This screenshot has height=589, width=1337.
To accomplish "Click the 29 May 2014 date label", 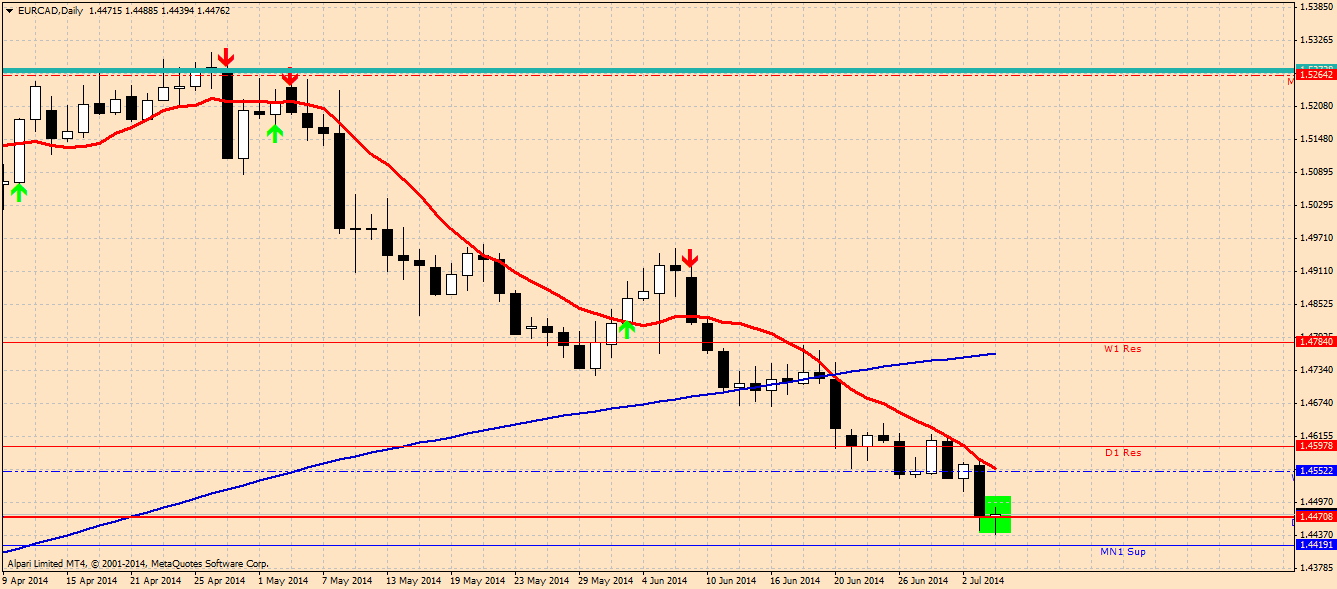I will point(606,580).
